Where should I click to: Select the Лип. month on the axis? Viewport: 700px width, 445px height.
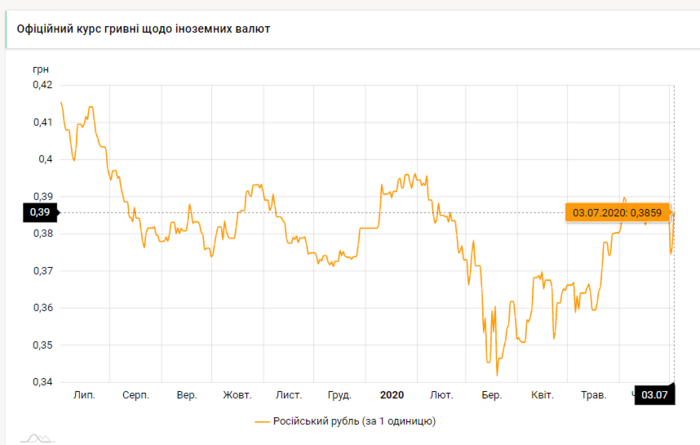point(85,396)
